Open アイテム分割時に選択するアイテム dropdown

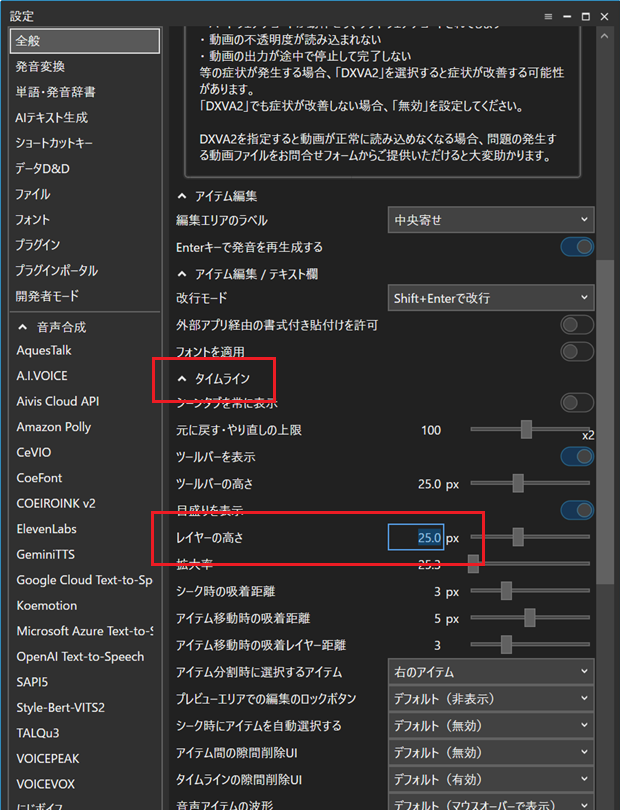490,672
